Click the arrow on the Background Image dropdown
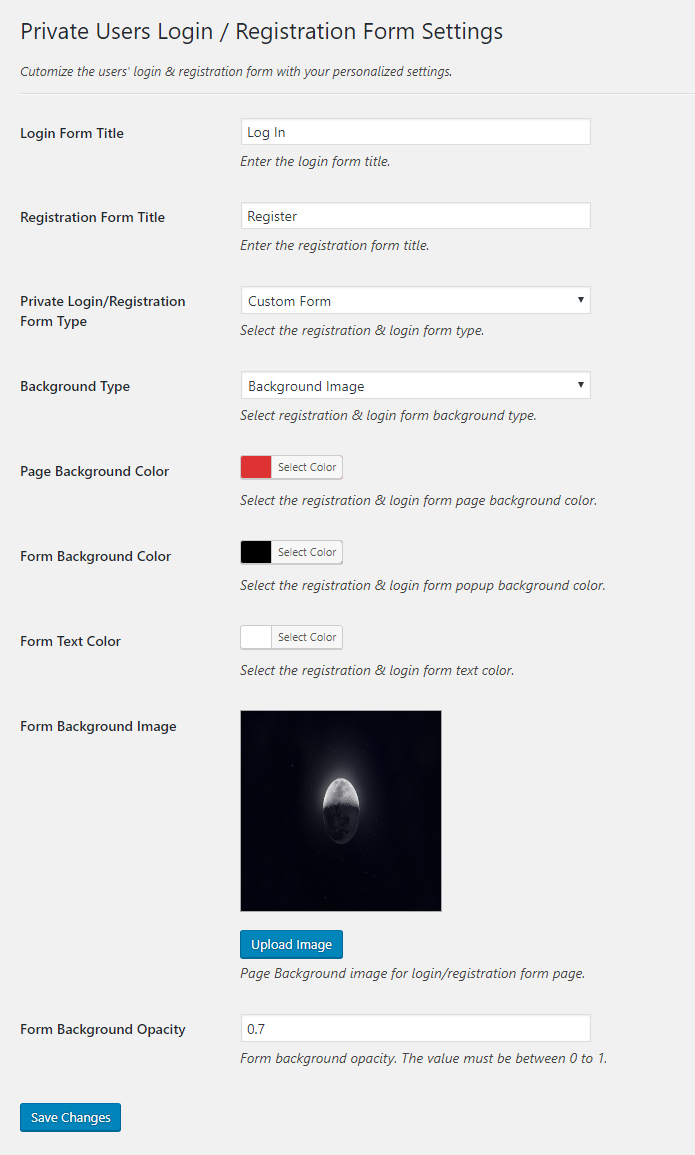Viewport: 695px width, 1155px height. point(581,385)
